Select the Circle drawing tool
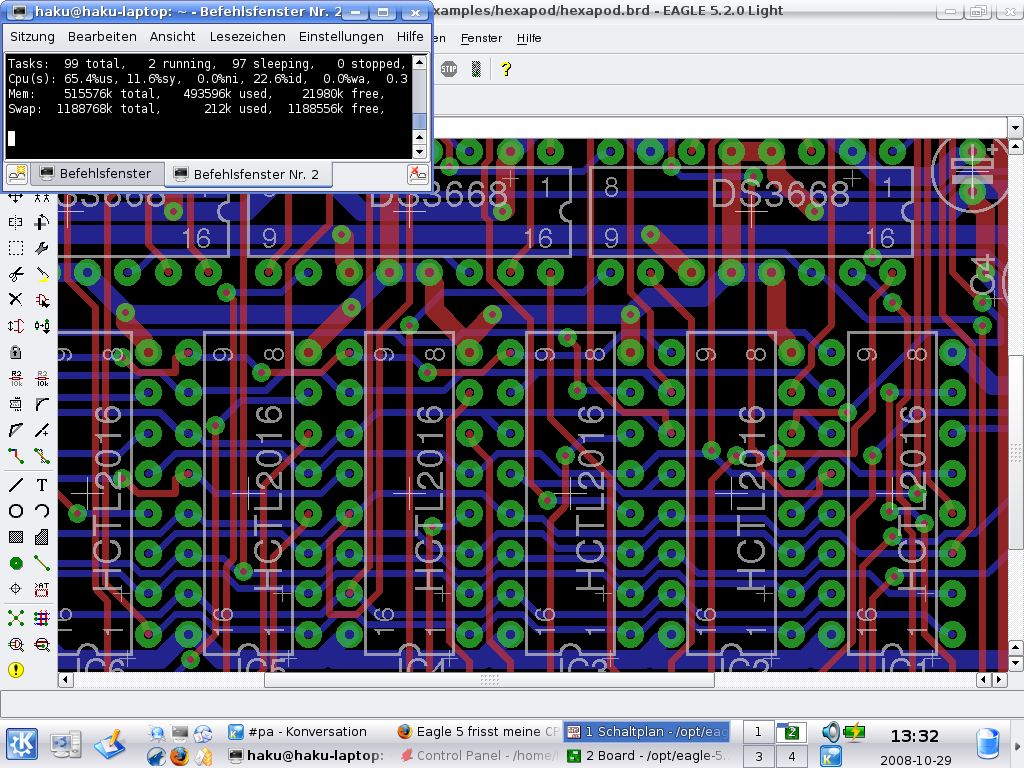The width and height of the screenshot is (1024, 768). (x=16, y=511)
